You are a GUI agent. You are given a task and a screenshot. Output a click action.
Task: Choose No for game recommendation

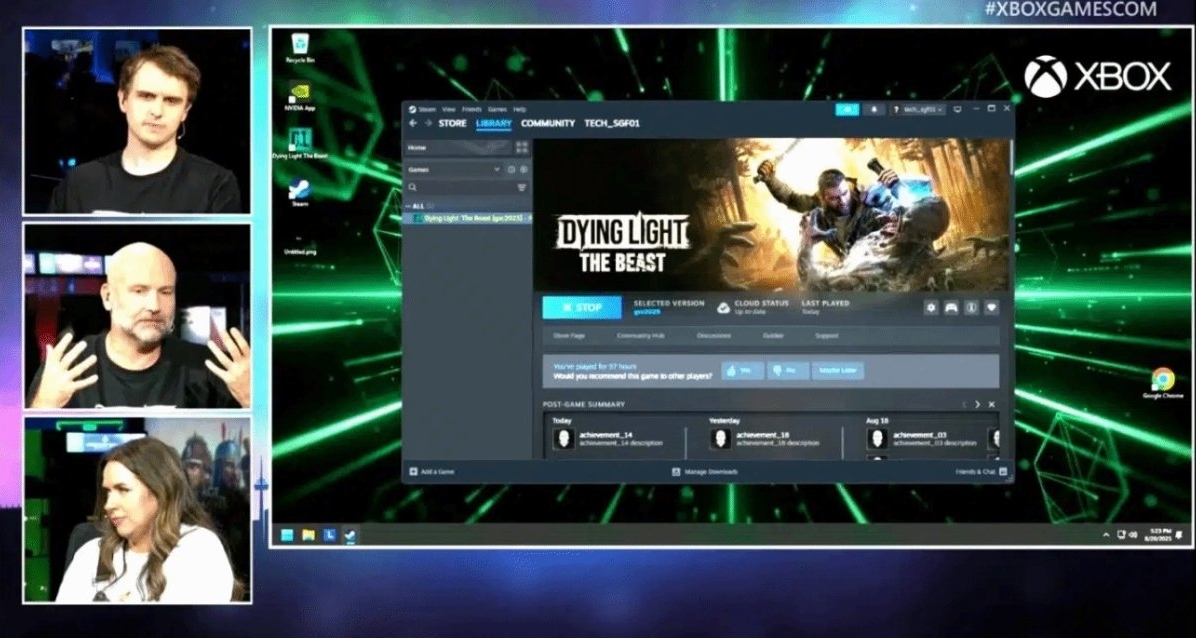[787, 371]
